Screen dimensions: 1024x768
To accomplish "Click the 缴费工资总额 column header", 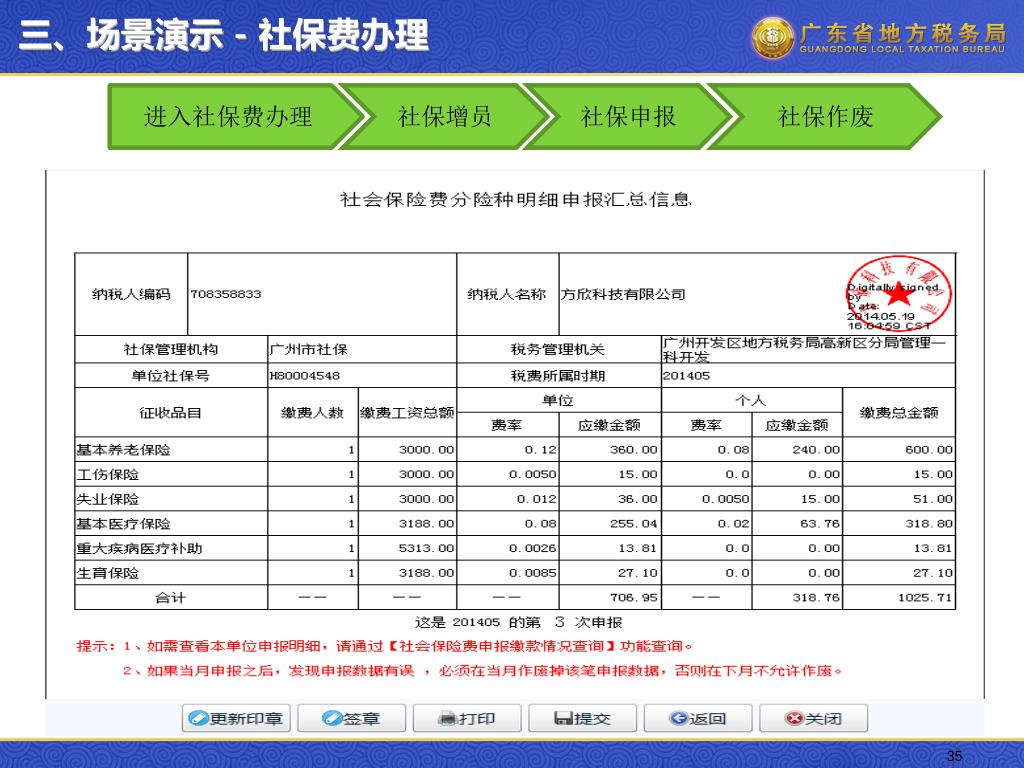I will pos(408,413).
